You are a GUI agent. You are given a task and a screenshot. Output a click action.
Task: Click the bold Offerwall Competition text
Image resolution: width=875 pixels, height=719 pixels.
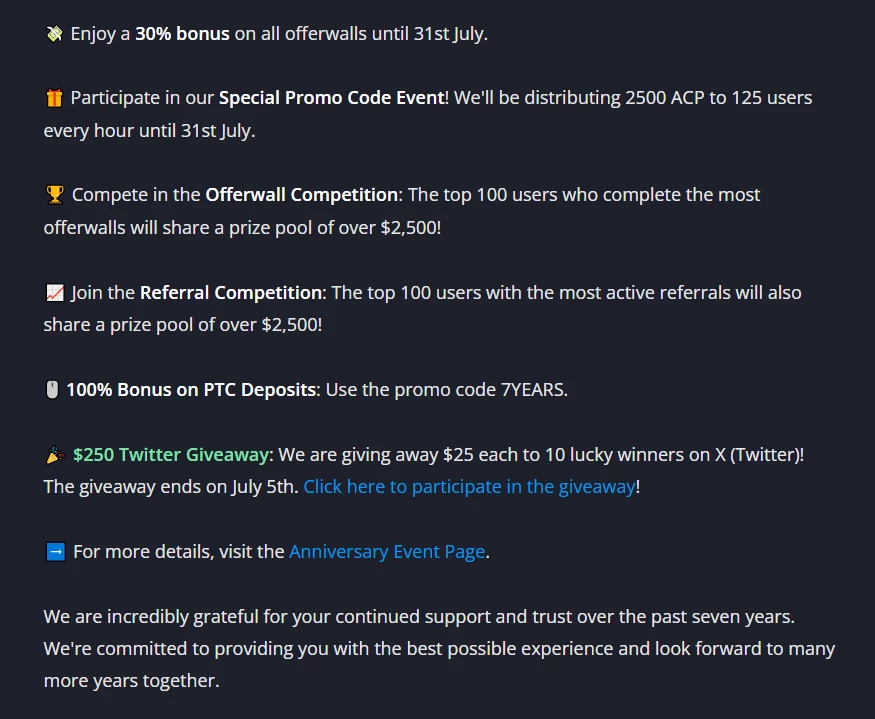(x=301, y=195)
